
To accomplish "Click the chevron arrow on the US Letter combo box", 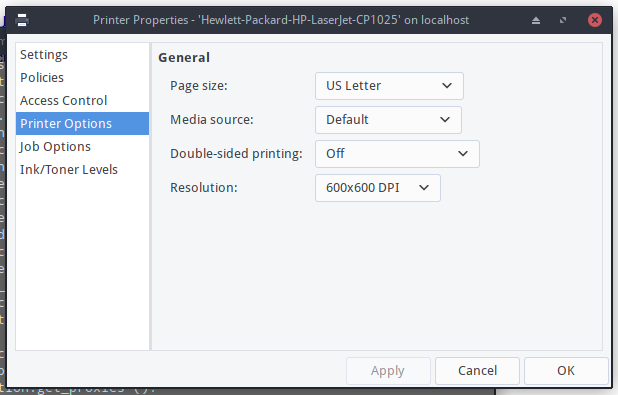I will coord(447,86).
